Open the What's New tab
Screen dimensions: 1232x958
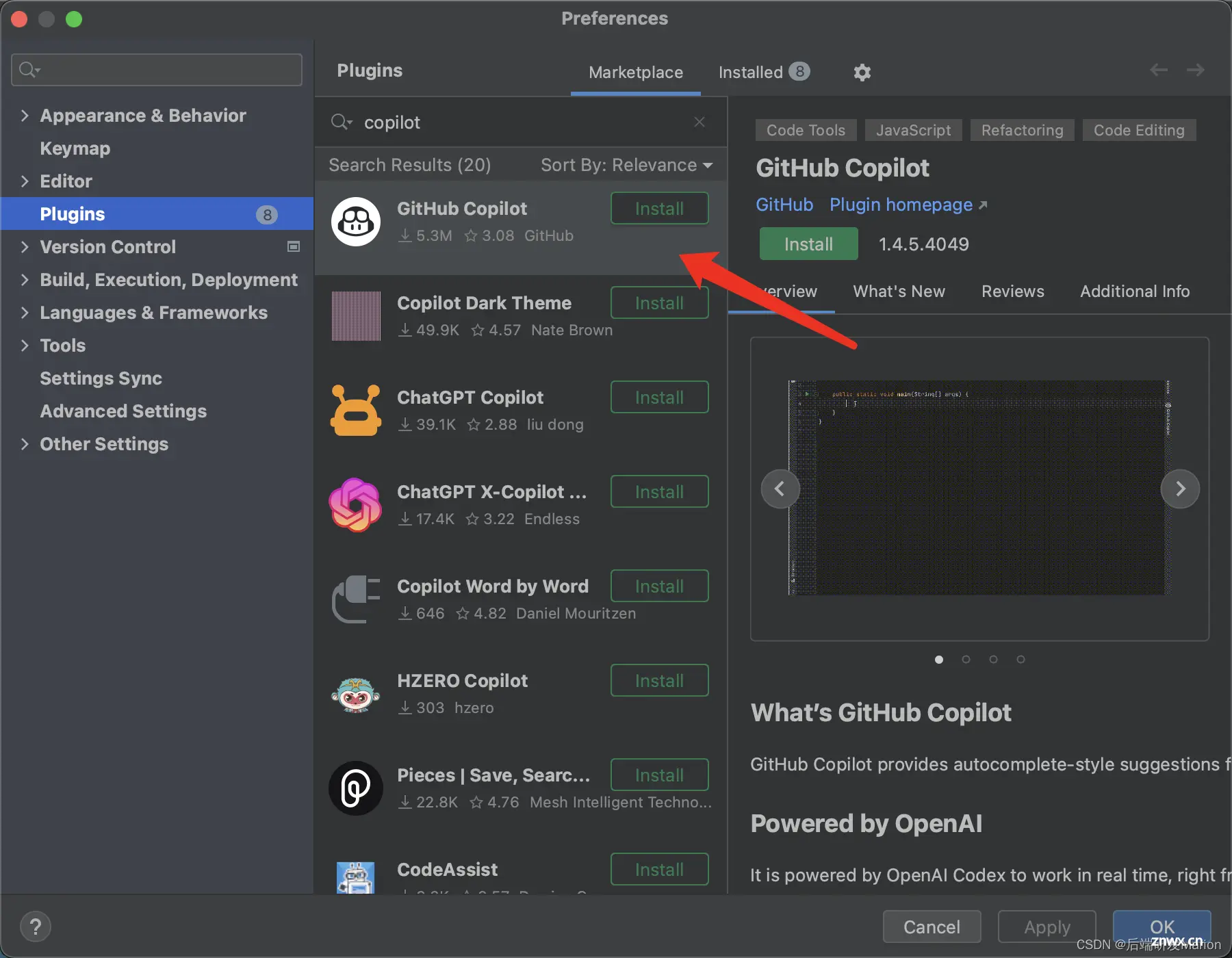(899, 292)
